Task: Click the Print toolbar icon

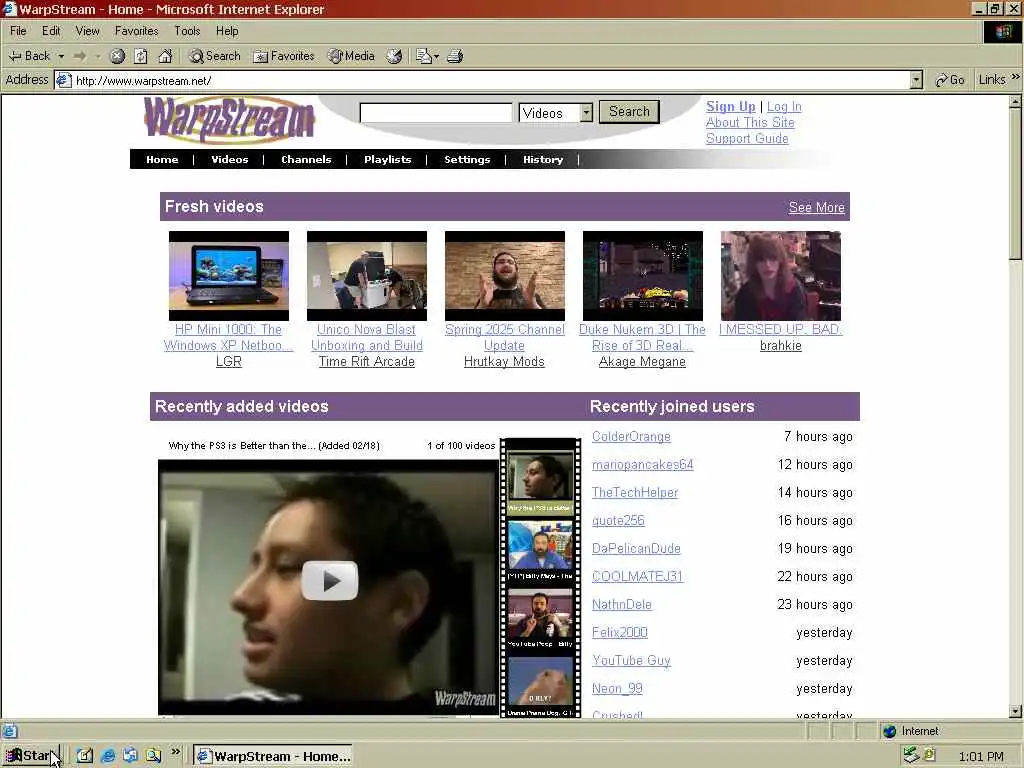Action: click(455, 56)
